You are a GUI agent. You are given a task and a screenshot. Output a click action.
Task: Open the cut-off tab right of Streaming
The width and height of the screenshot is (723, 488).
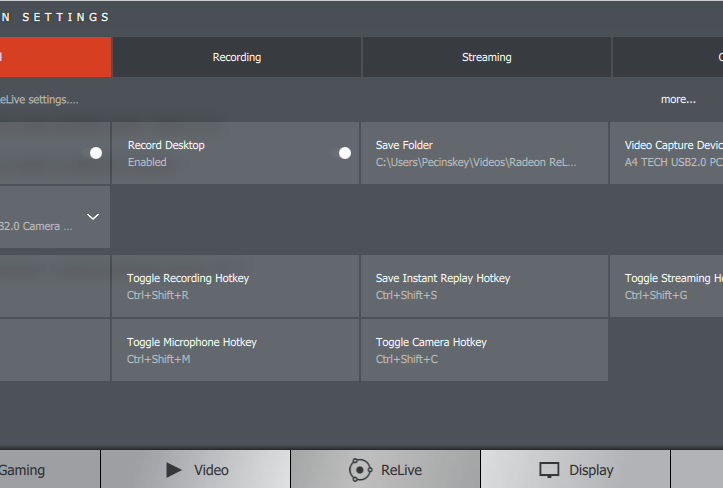coord(668,58)
